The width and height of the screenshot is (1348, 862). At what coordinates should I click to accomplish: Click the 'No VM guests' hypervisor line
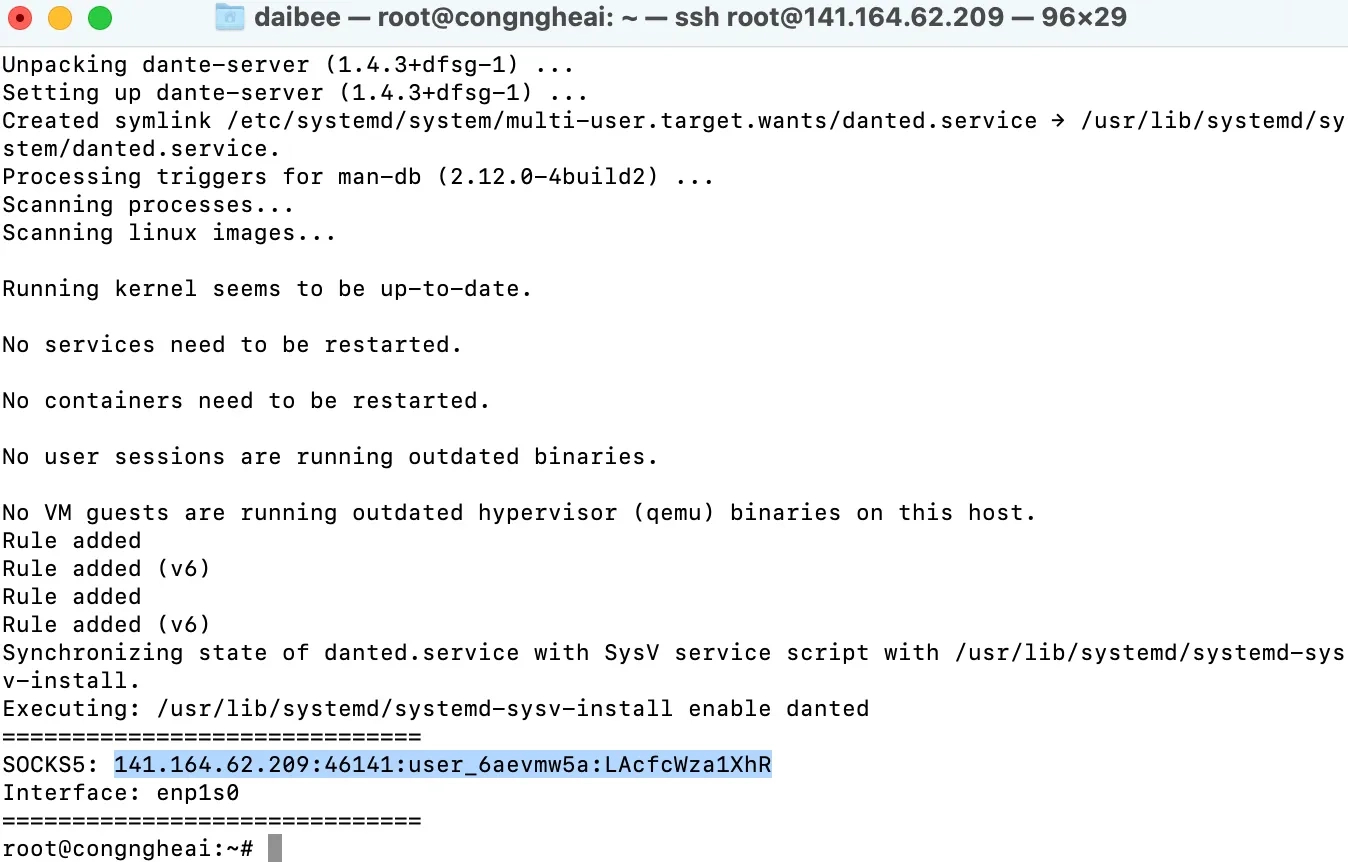point(518,513)
